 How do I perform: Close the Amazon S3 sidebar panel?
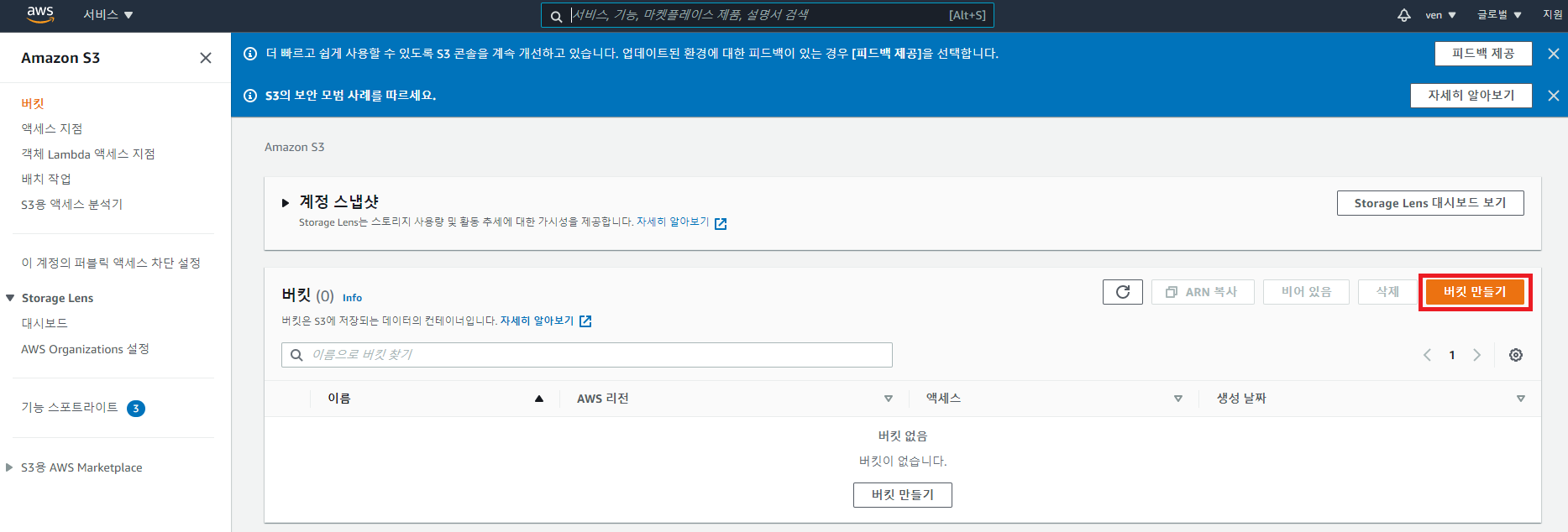206,58
